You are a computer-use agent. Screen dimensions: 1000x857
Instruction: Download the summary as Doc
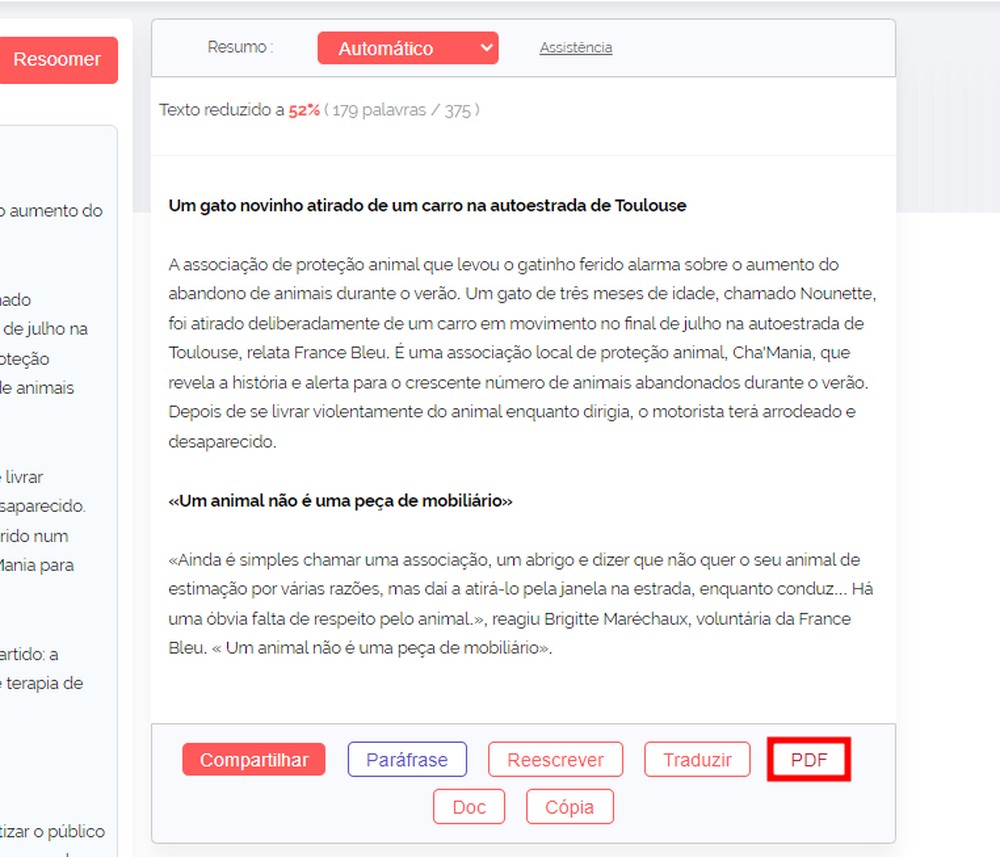469,806
